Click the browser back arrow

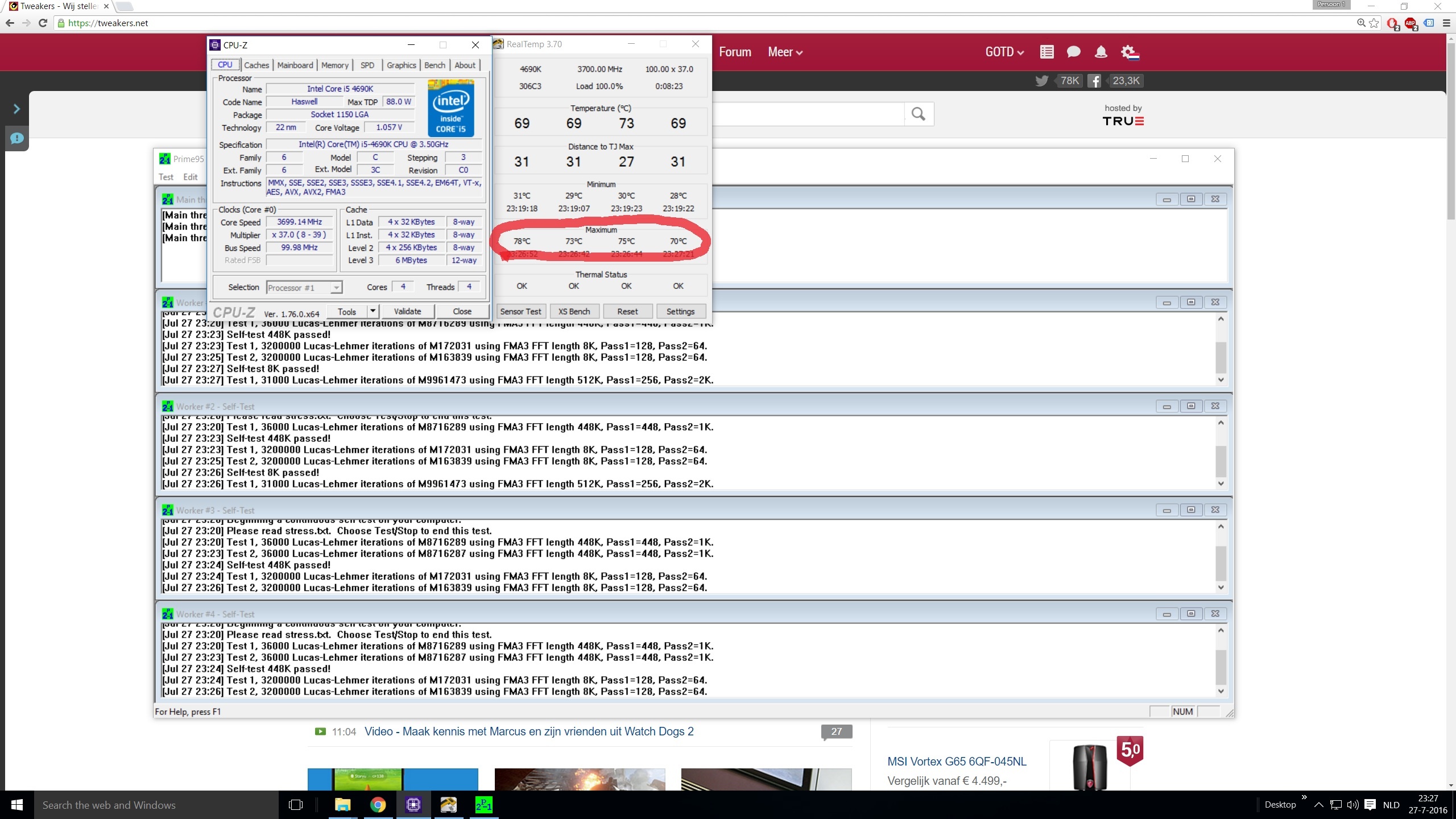10,23
